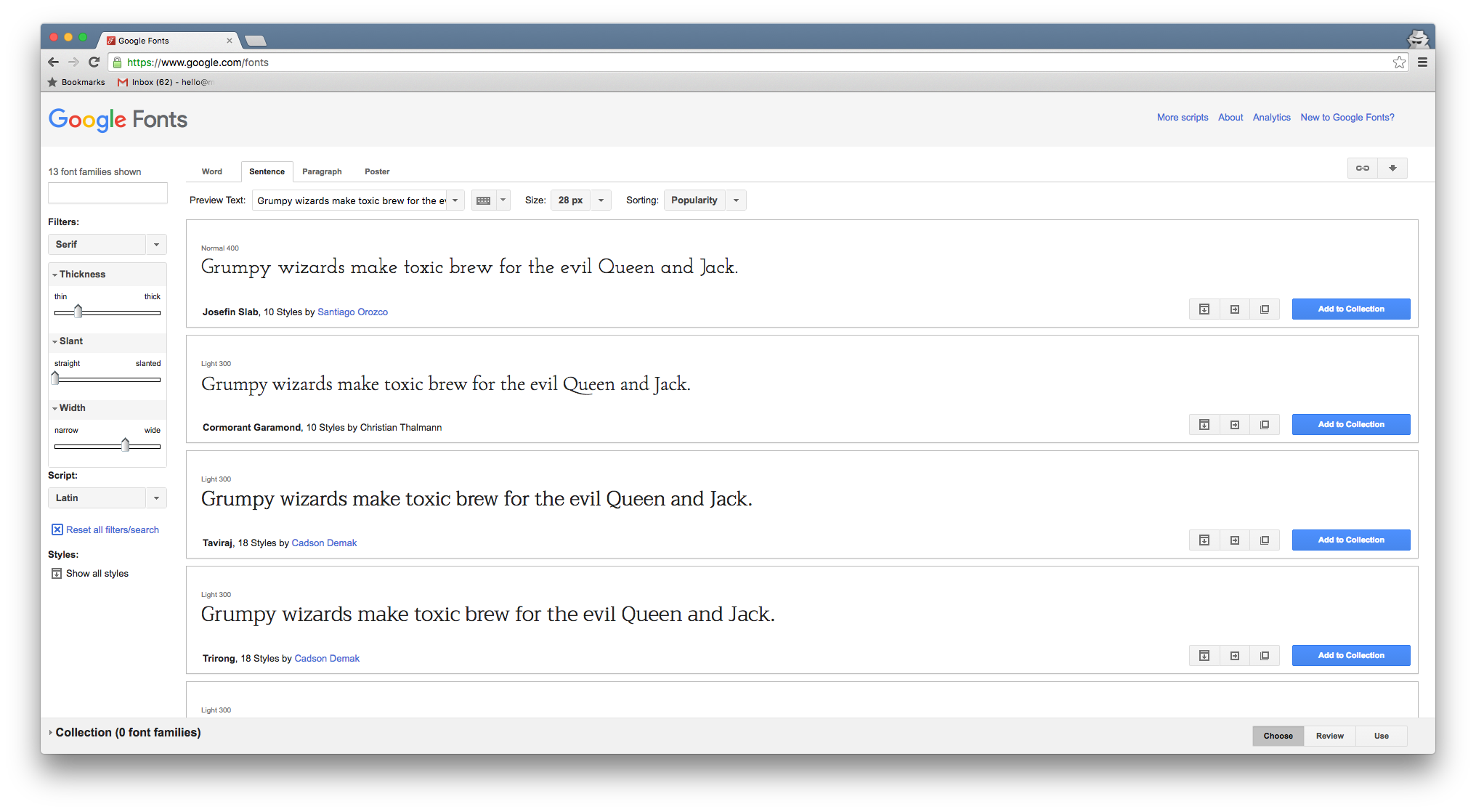This screenshot has height=812, width=1476.
Task: Click the Thickness slider handle
Action: (78, 312)
